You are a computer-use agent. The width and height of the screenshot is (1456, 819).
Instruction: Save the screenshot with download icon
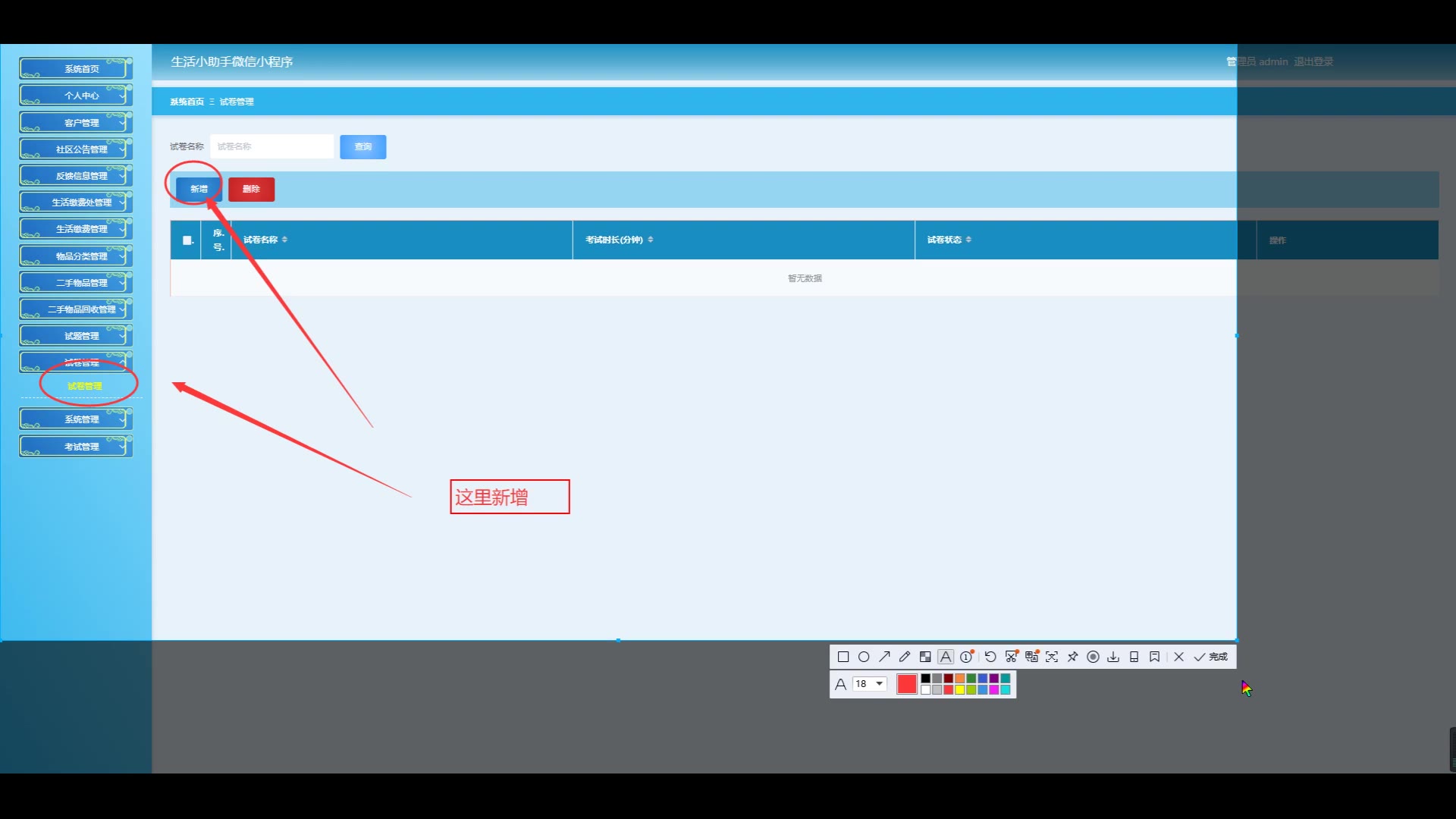pos(1113,657)
